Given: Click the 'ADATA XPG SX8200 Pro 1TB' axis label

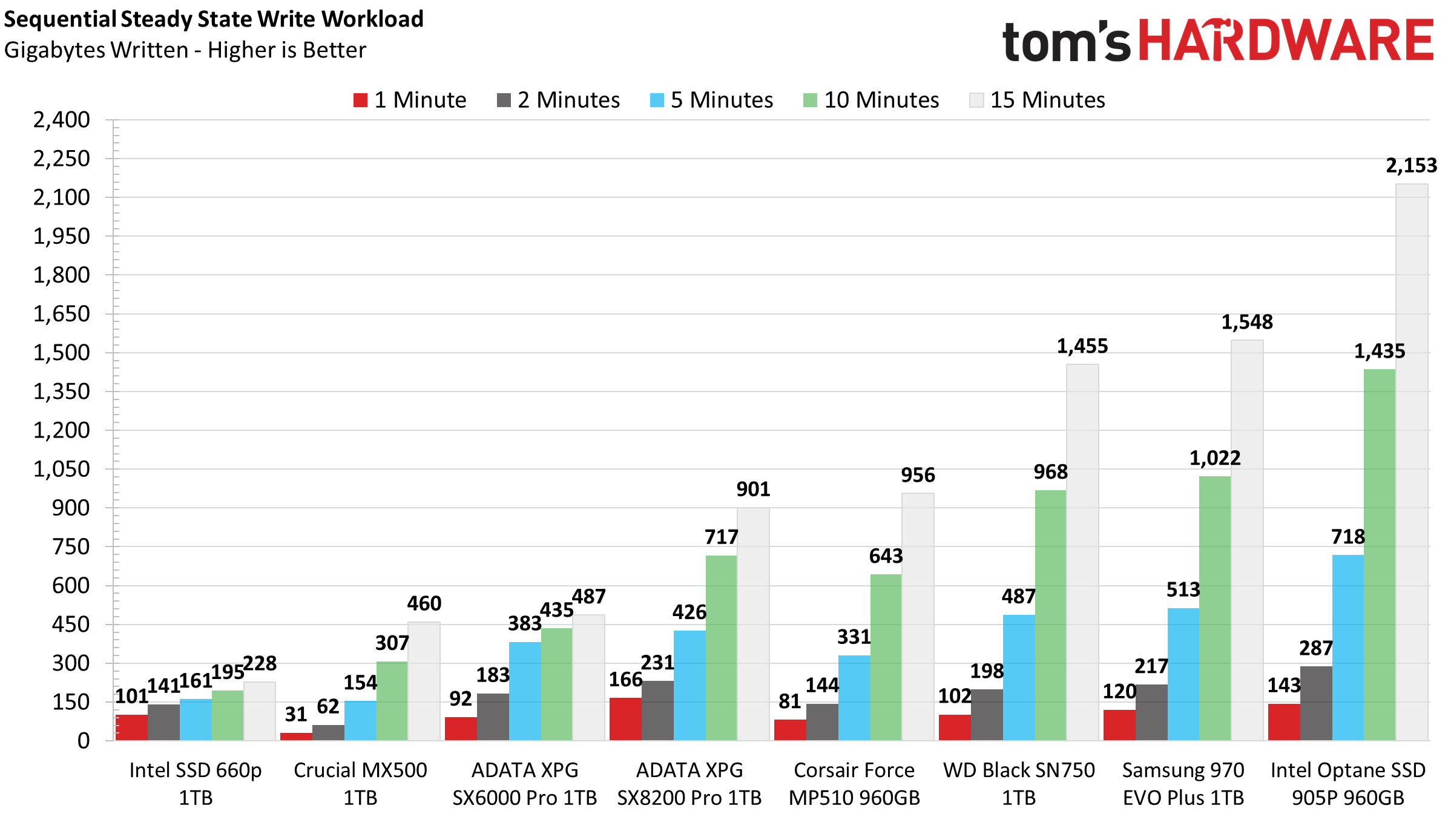Looking at the screenshot, I should point(689,784).
